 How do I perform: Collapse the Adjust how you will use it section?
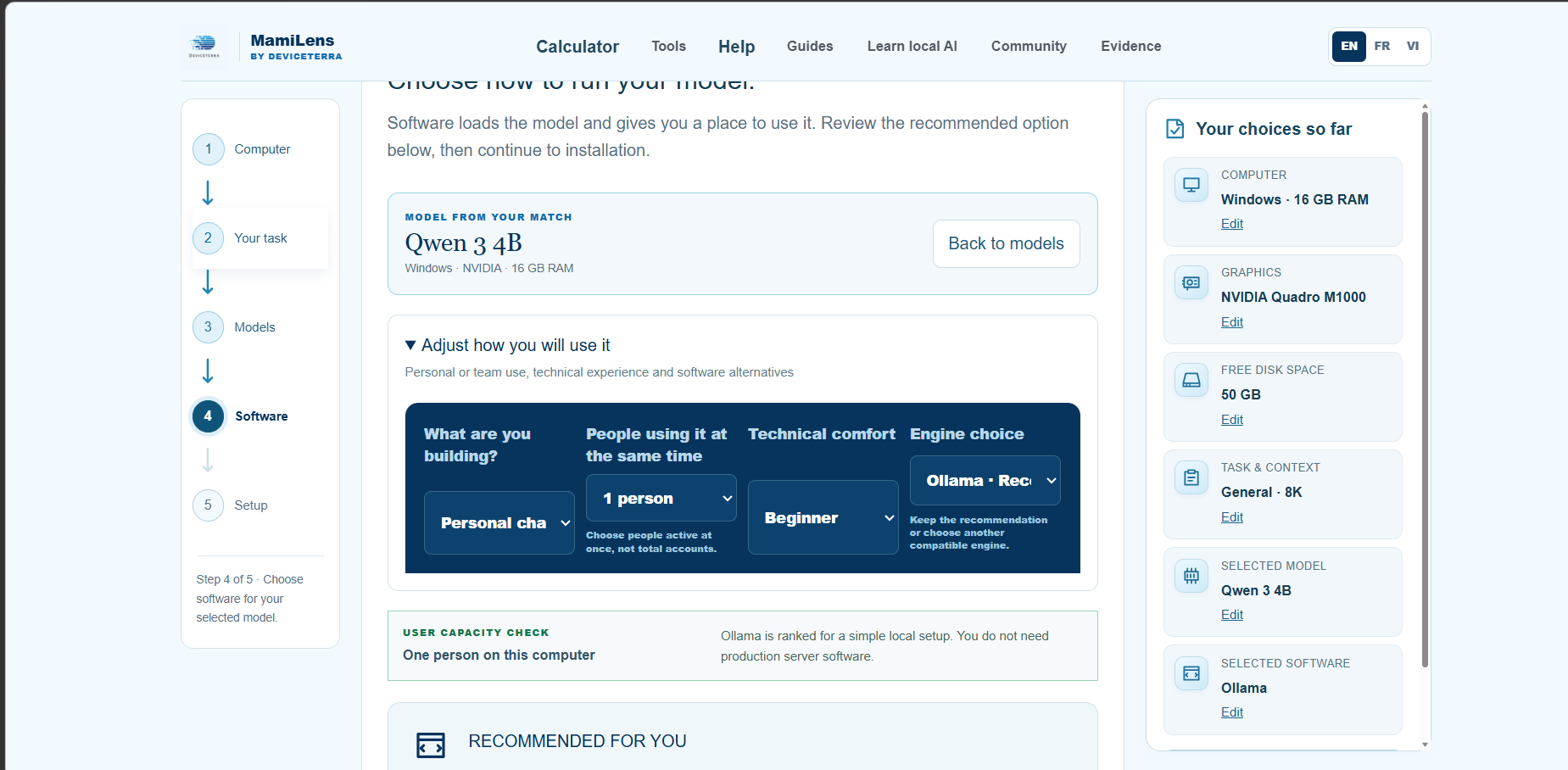508,345
